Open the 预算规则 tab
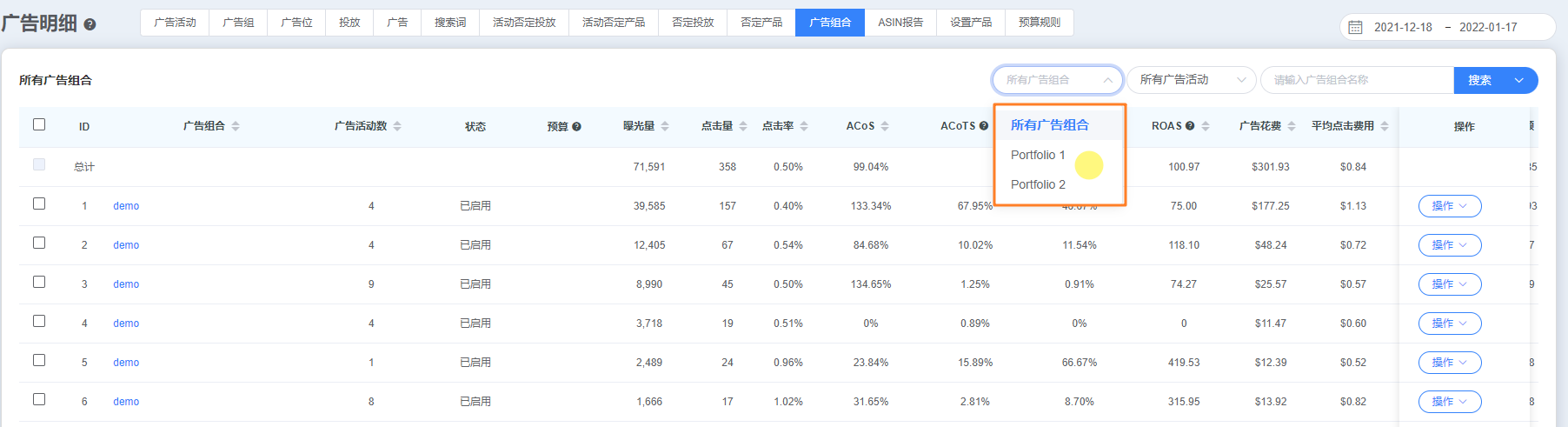The width and height of the screenshot is (1568, 427). point(1039,23)
